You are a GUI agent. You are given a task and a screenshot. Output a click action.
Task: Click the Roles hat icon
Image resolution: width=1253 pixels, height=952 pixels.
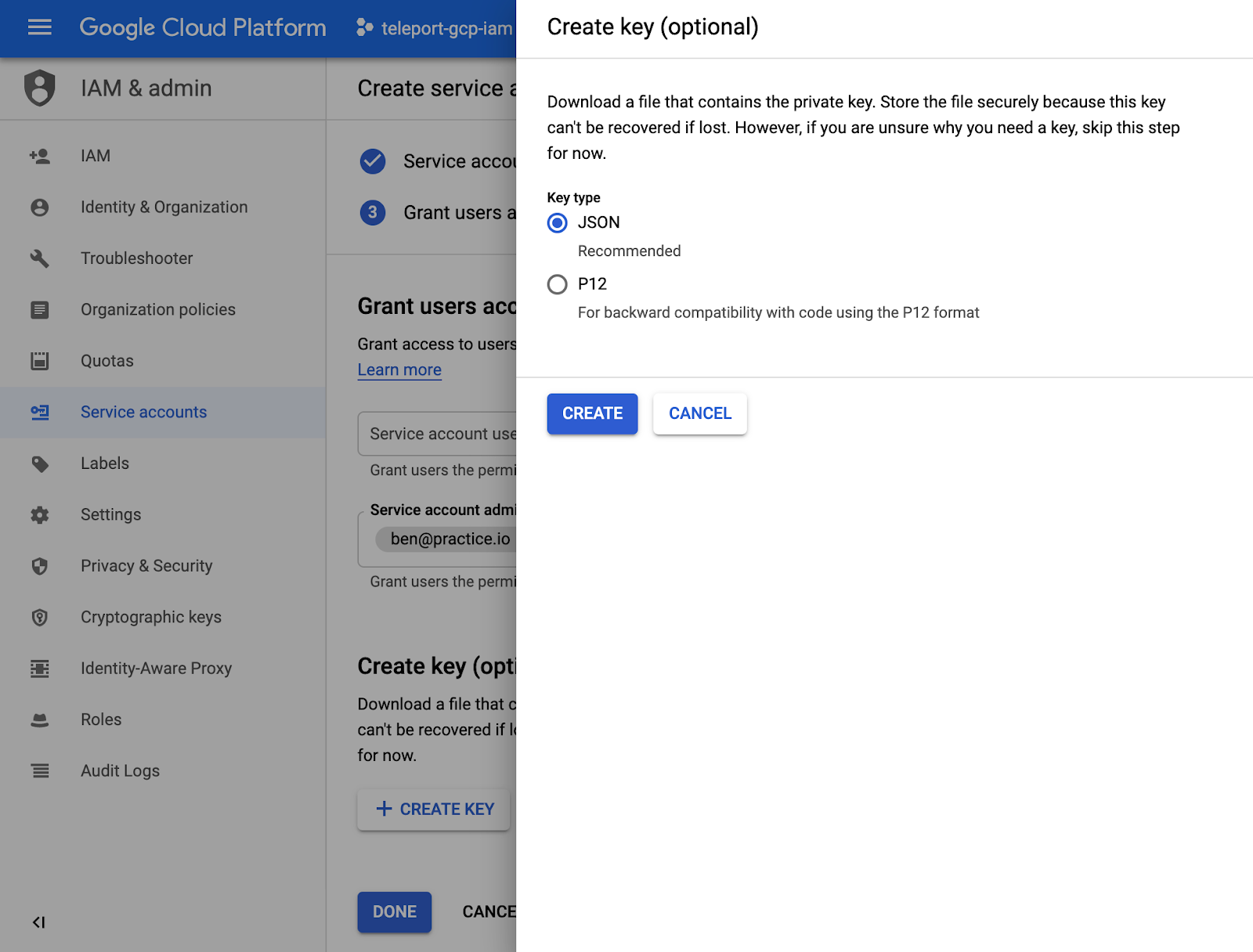coord(40,719)
